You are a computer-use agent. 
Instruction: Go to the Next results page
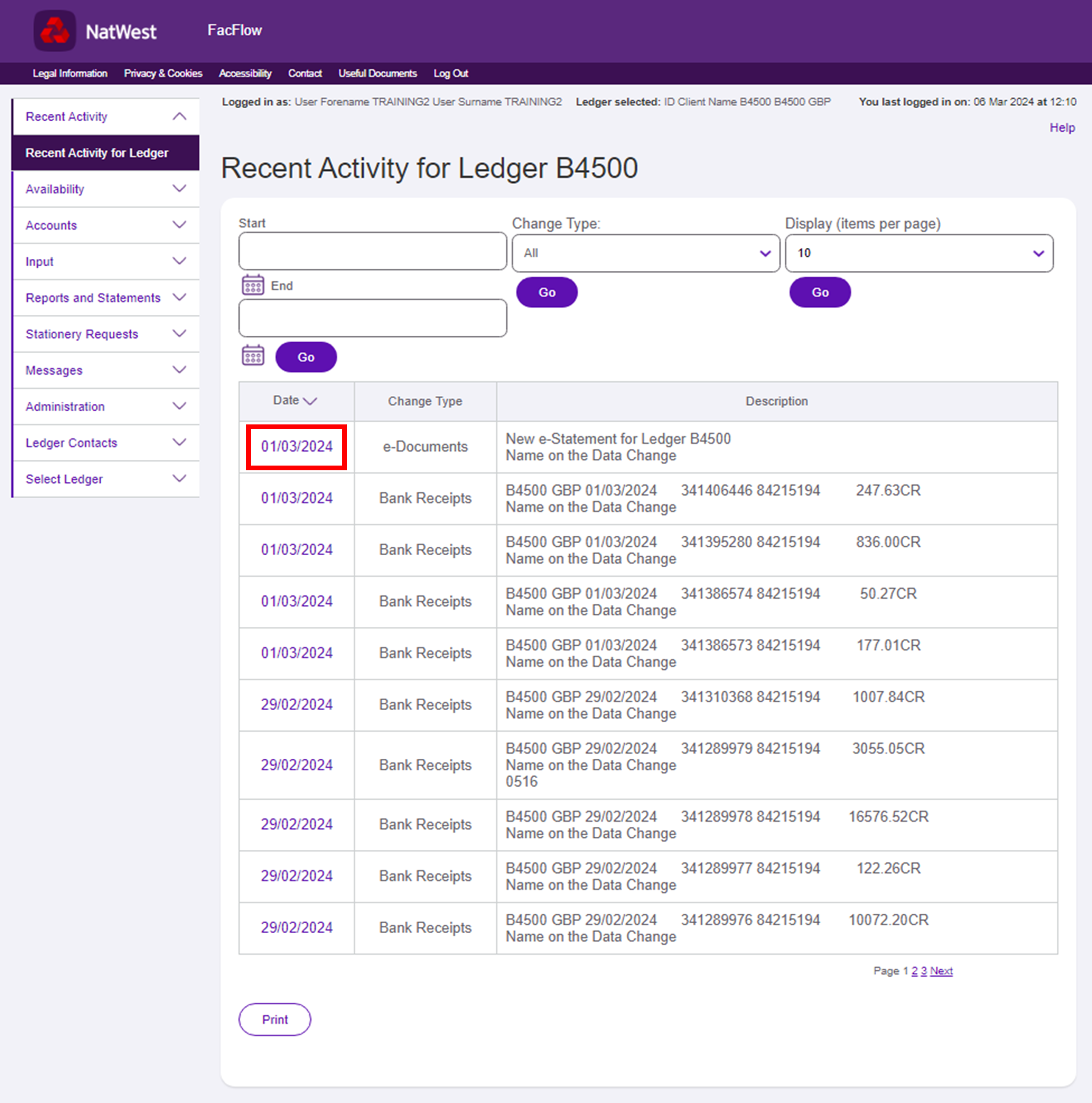coord(941,971)
